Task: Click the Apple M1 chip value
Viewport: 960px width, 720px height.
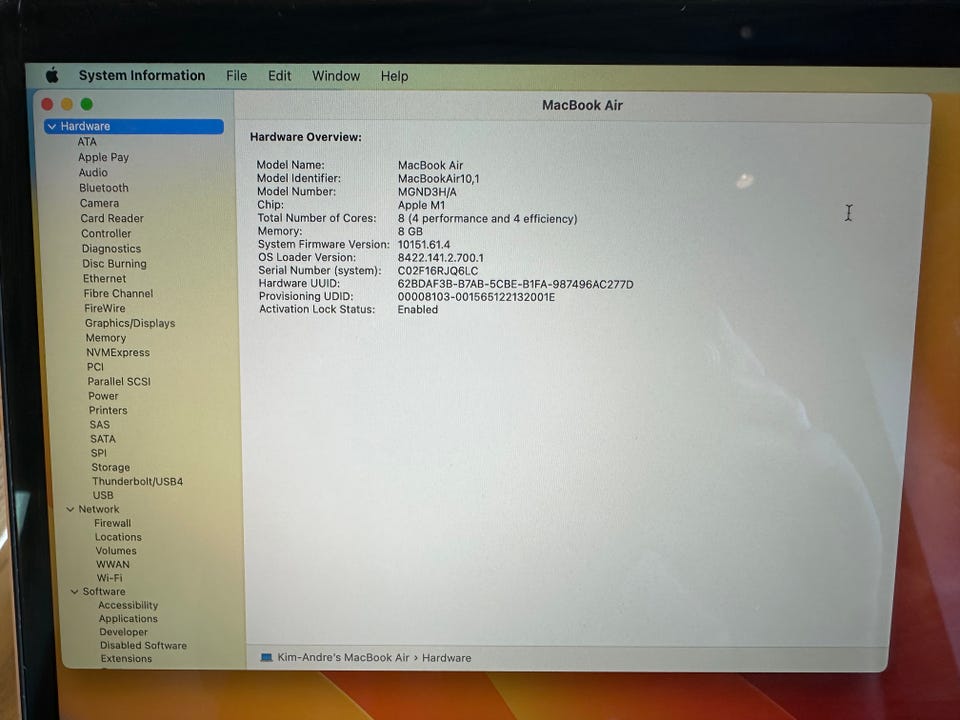Action: pos(421,205)
